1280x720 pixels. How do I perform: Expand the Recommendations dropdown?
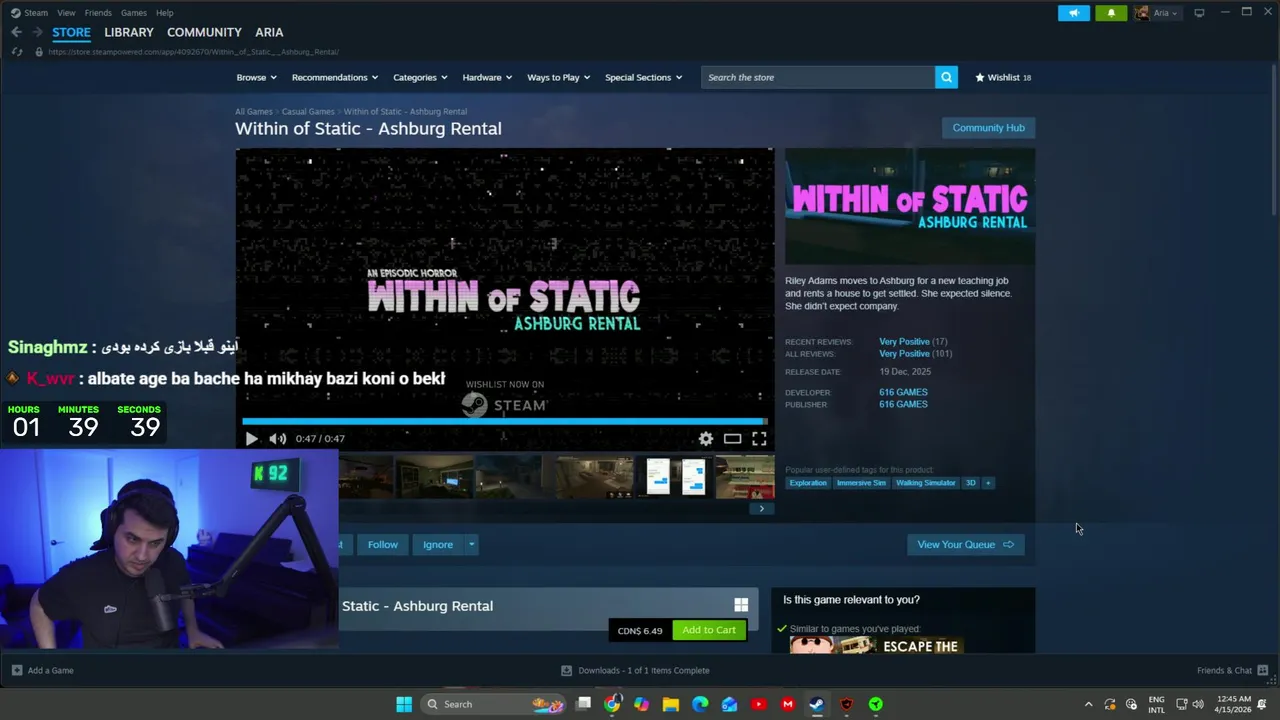335,77
